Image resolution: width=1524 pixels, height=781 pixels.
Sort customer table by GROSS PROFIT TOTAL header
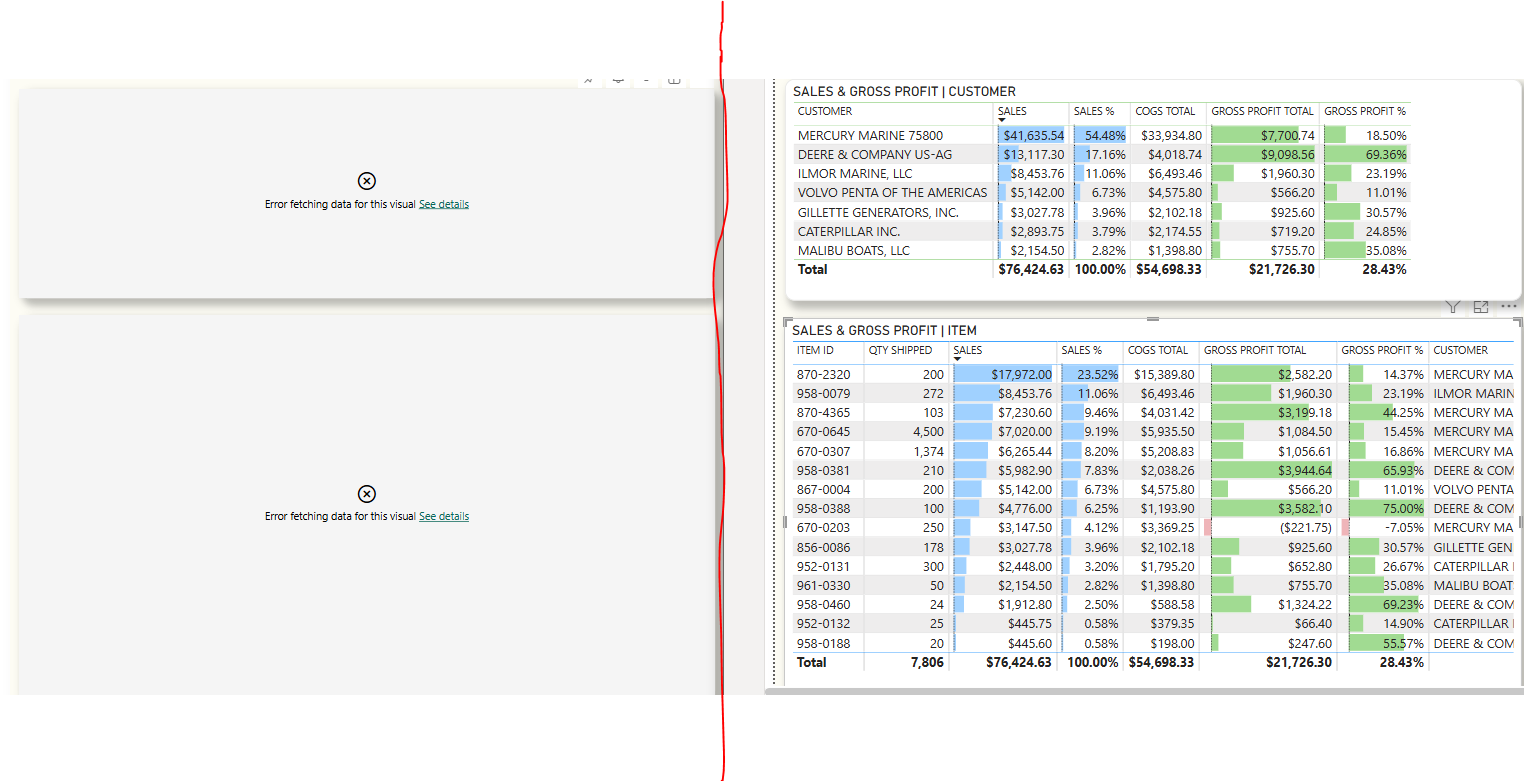point(1262,111)
